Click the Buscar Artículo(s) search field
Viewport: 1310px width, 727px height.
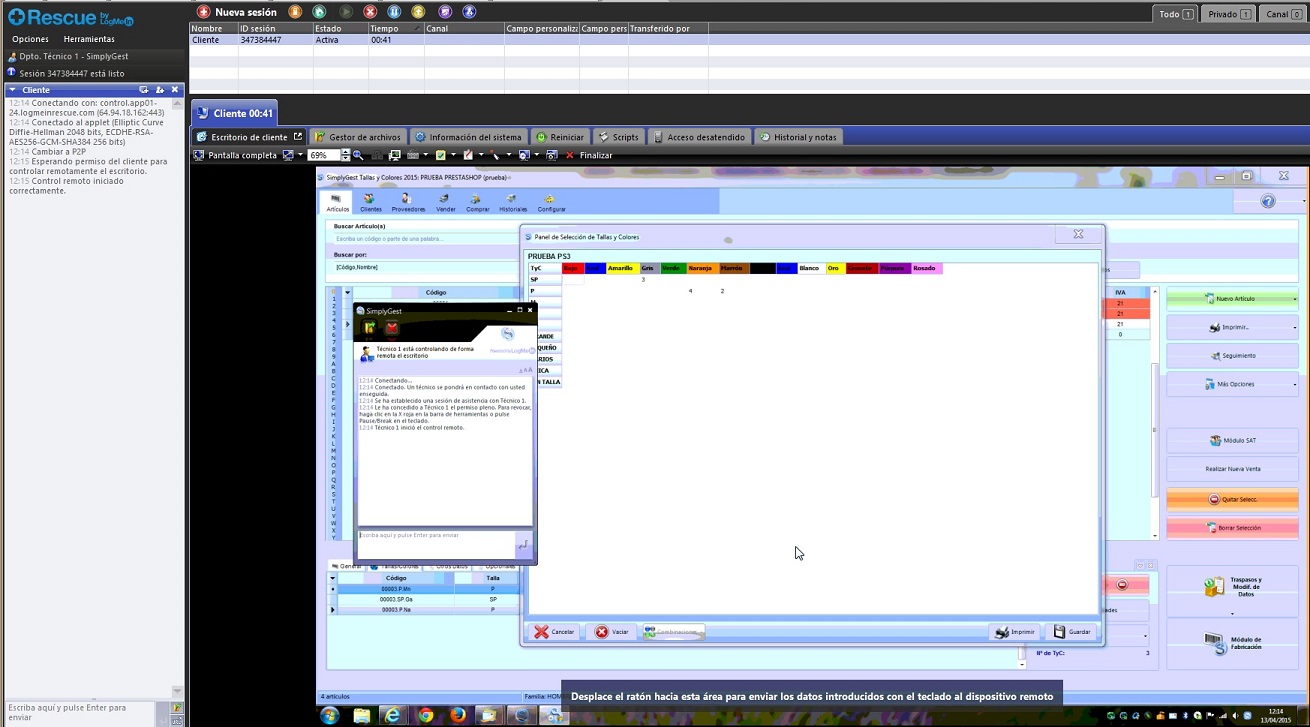(x=425, y=239)
